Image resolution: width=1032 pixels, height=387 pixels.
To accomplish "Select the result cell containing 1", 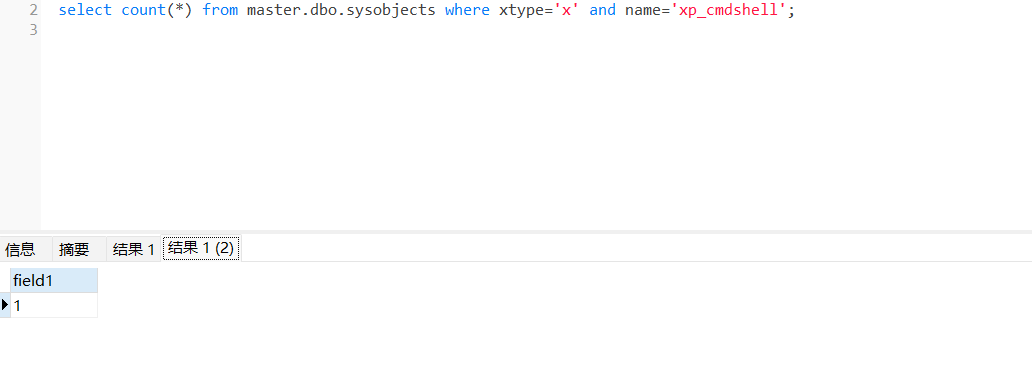I will tap(54, 305).
